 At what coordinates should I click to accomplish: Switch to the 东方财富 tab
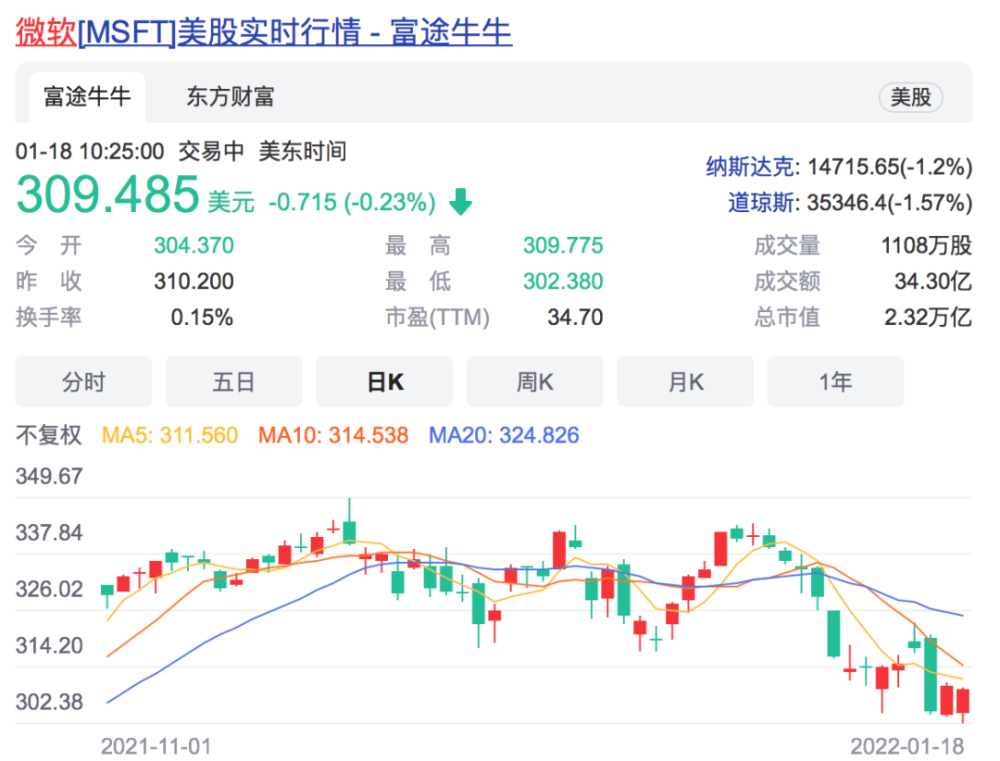pos(230,98)
